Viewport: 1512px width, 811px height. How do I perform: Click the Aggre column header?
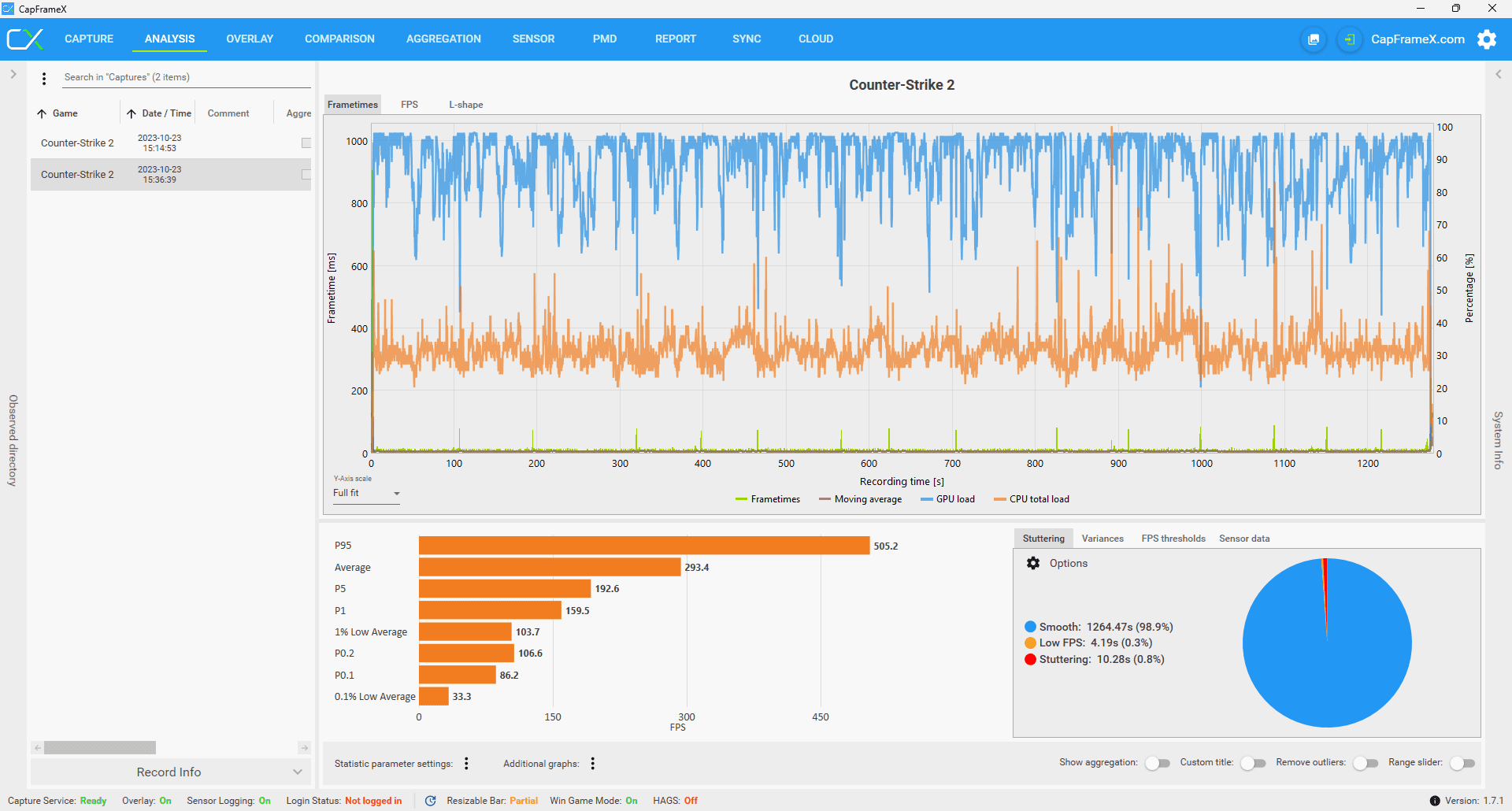(x=298, y=113)
